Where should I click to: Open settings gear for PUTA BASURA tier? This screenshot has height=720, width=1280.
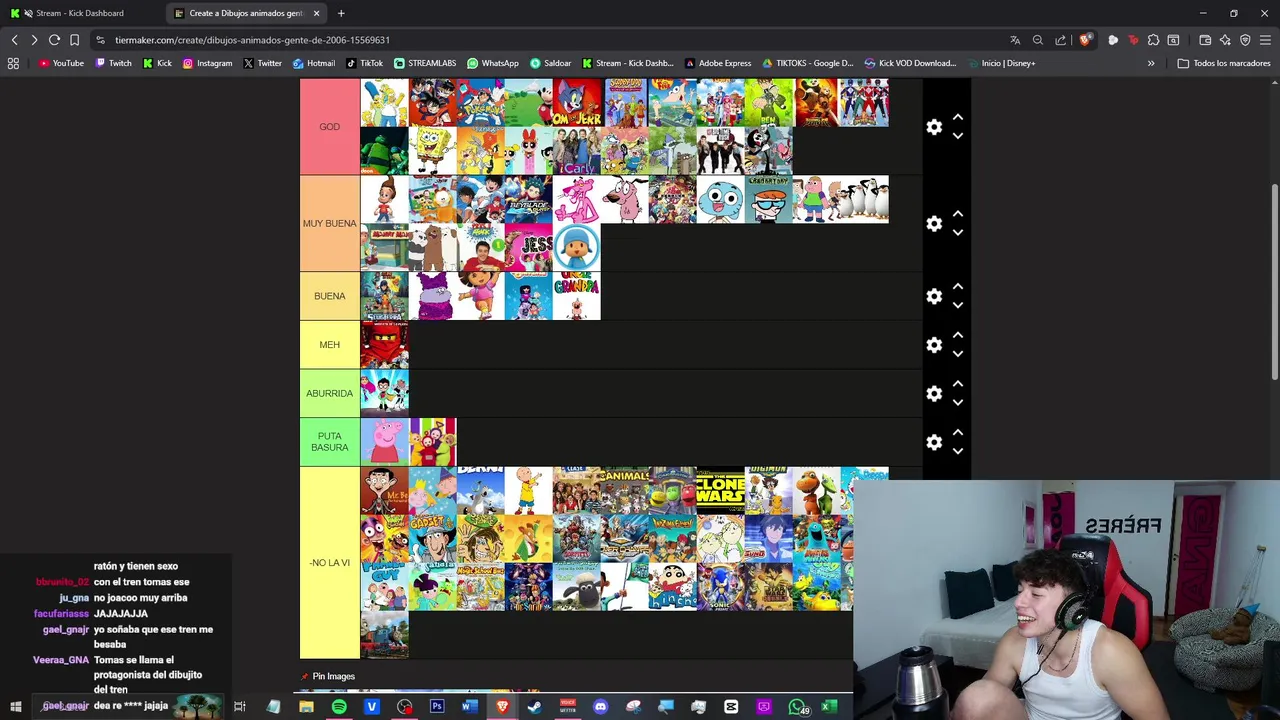[x=934, y=442]
